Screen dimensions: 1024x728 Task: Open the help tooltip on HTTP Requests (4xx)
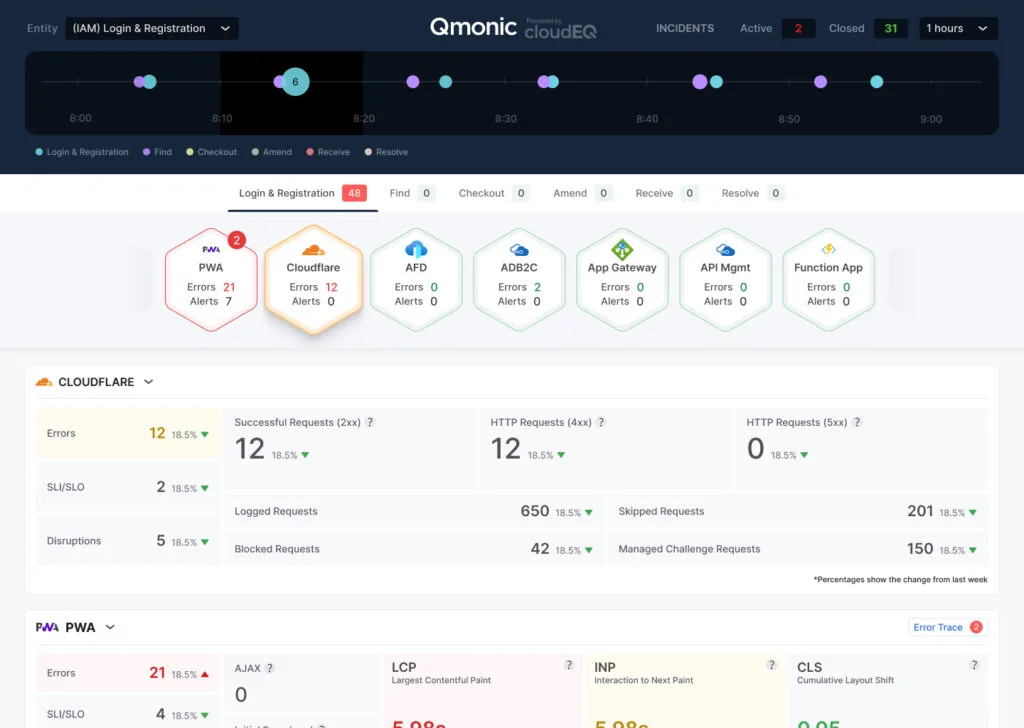coord(601,422)
